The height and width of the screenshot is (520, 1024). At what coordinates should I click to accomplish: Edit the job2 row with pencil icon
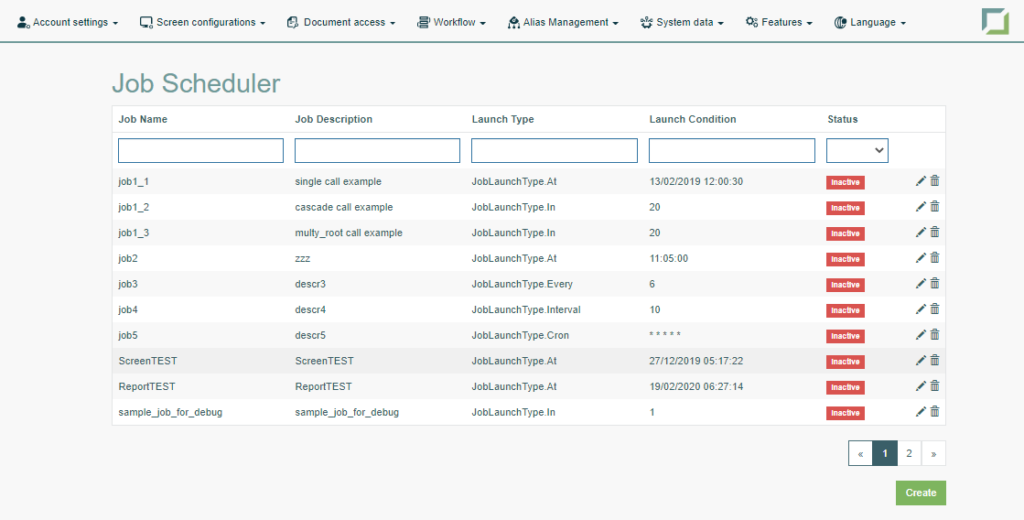point(921,258)
